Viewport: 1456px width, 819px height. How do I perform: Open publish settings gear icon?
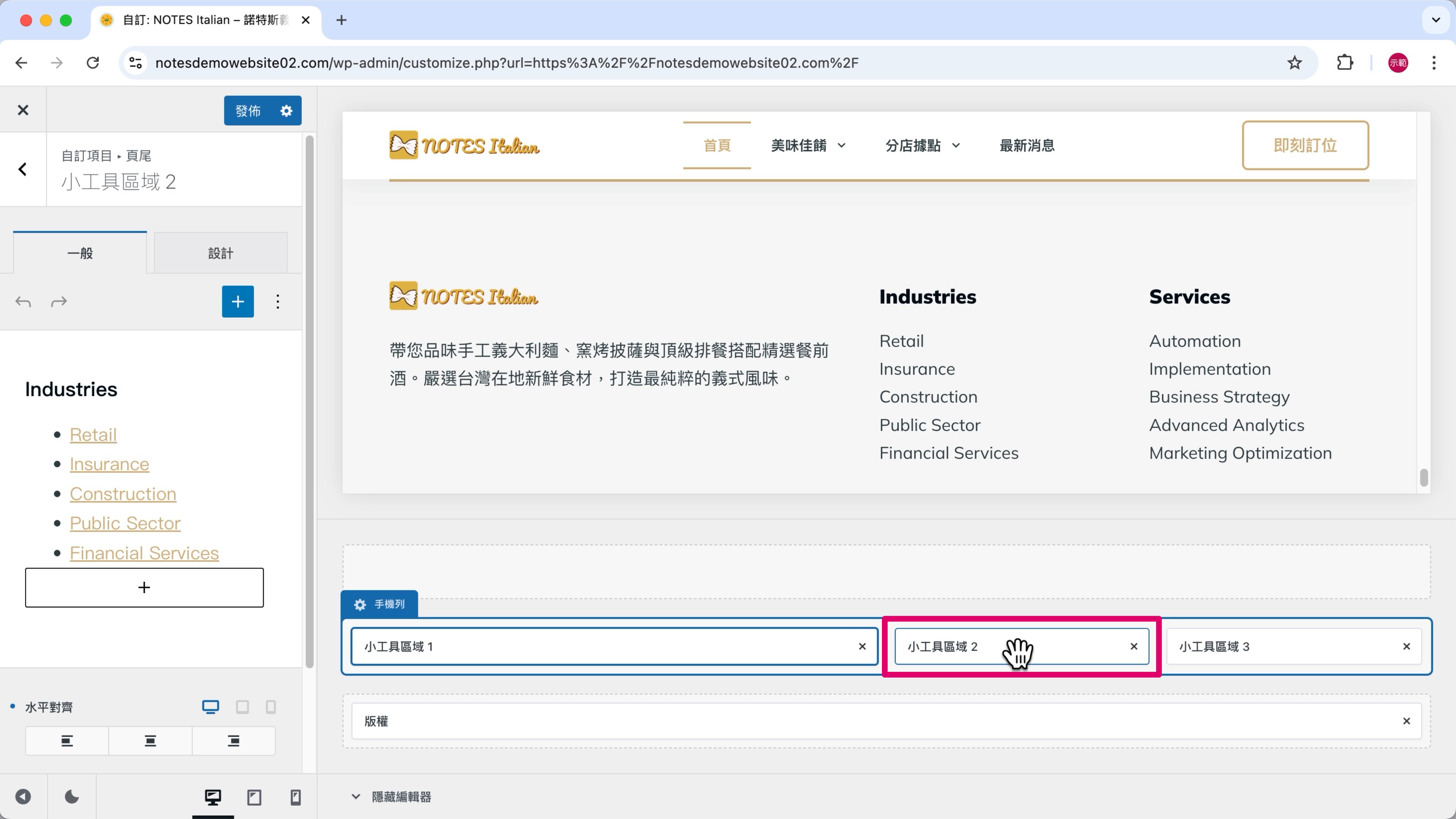click(287, 111)
